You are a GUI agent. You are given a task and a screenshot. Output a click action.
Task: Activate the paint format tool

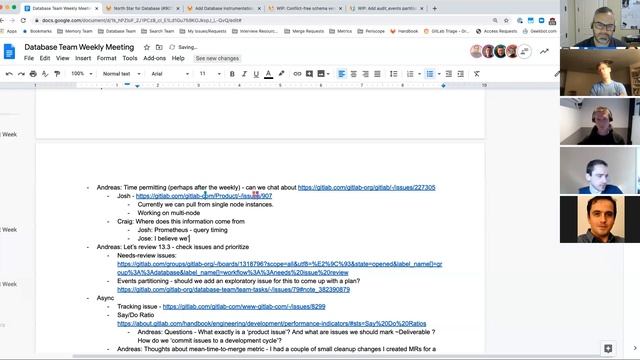click(57, 74)
